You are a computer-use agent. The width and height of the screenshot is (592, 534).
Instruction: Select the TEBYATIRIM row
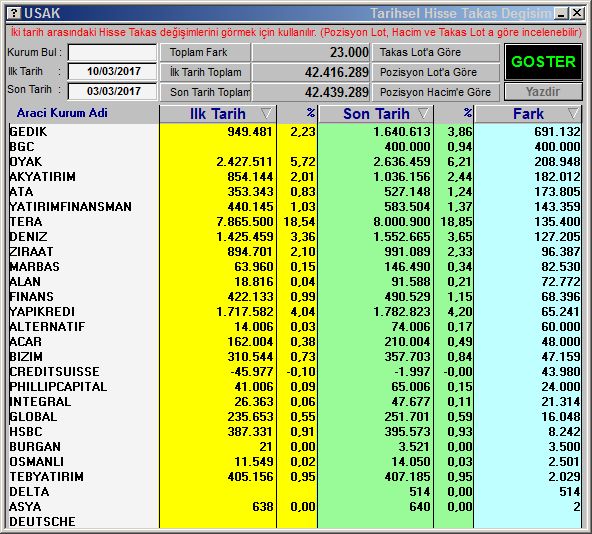point(295,477)
